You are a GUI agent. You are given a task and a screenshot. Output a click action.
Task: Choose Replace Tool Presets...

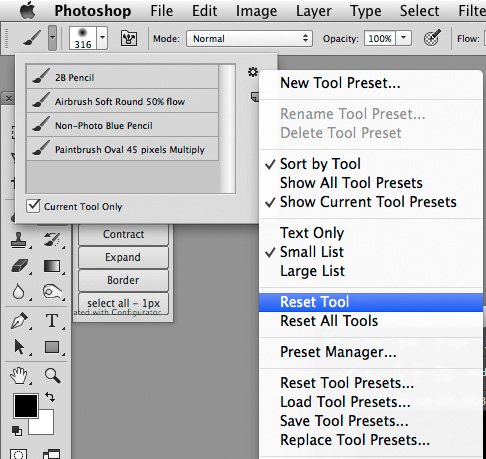371,440
